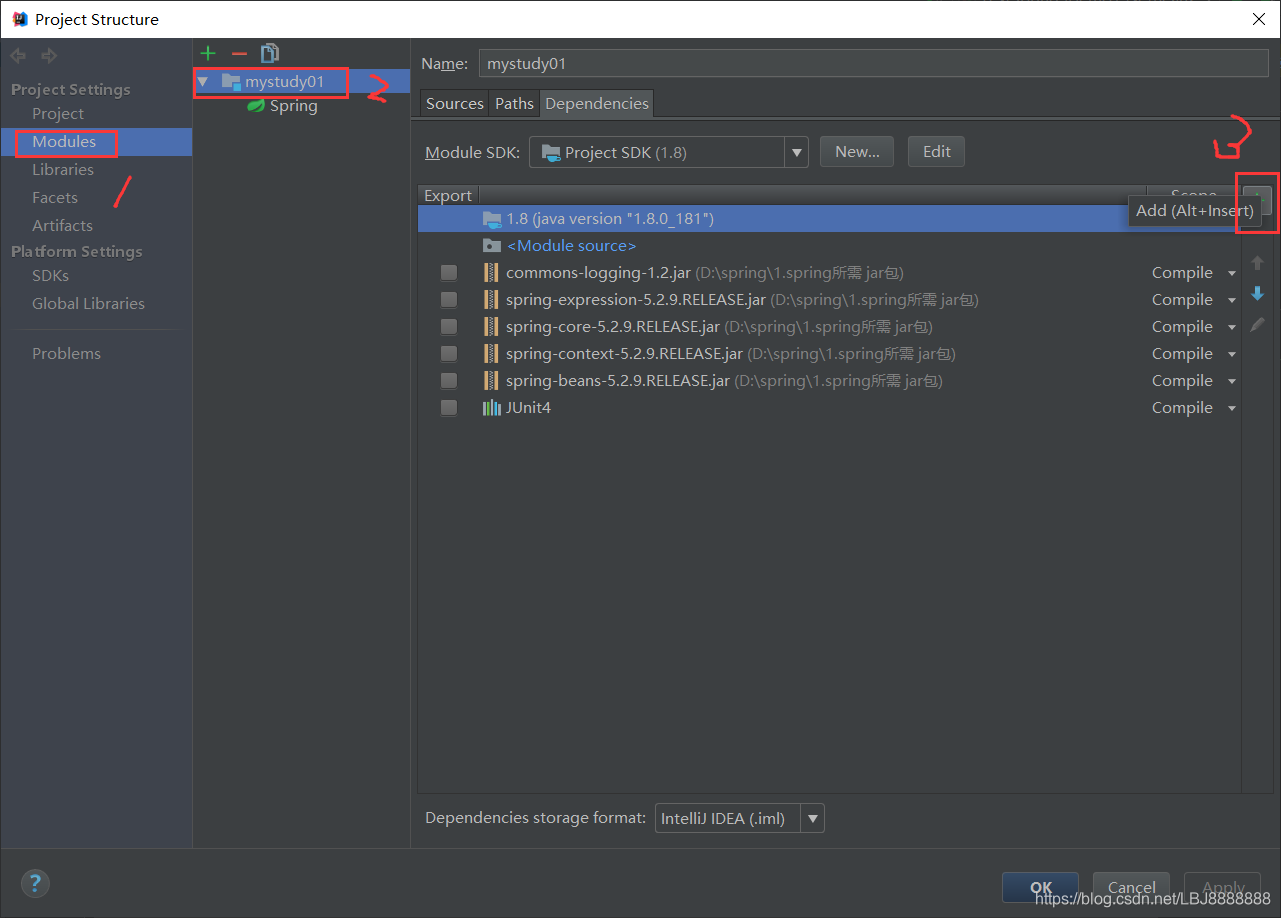The width and height of the screenshot is (1281, 918).
Task: Click the red minus remove module icon
Action: [239, 53]
